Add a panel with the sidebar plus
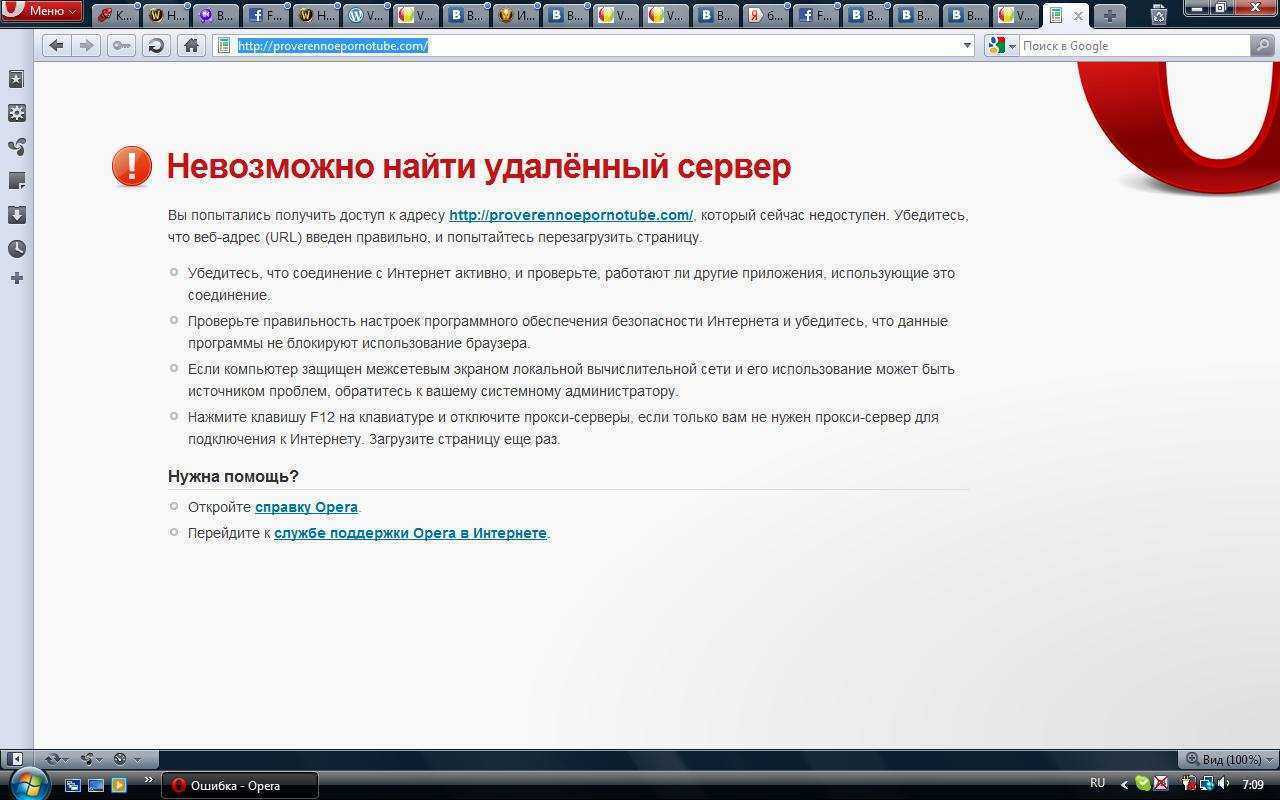 coord(16,278)
